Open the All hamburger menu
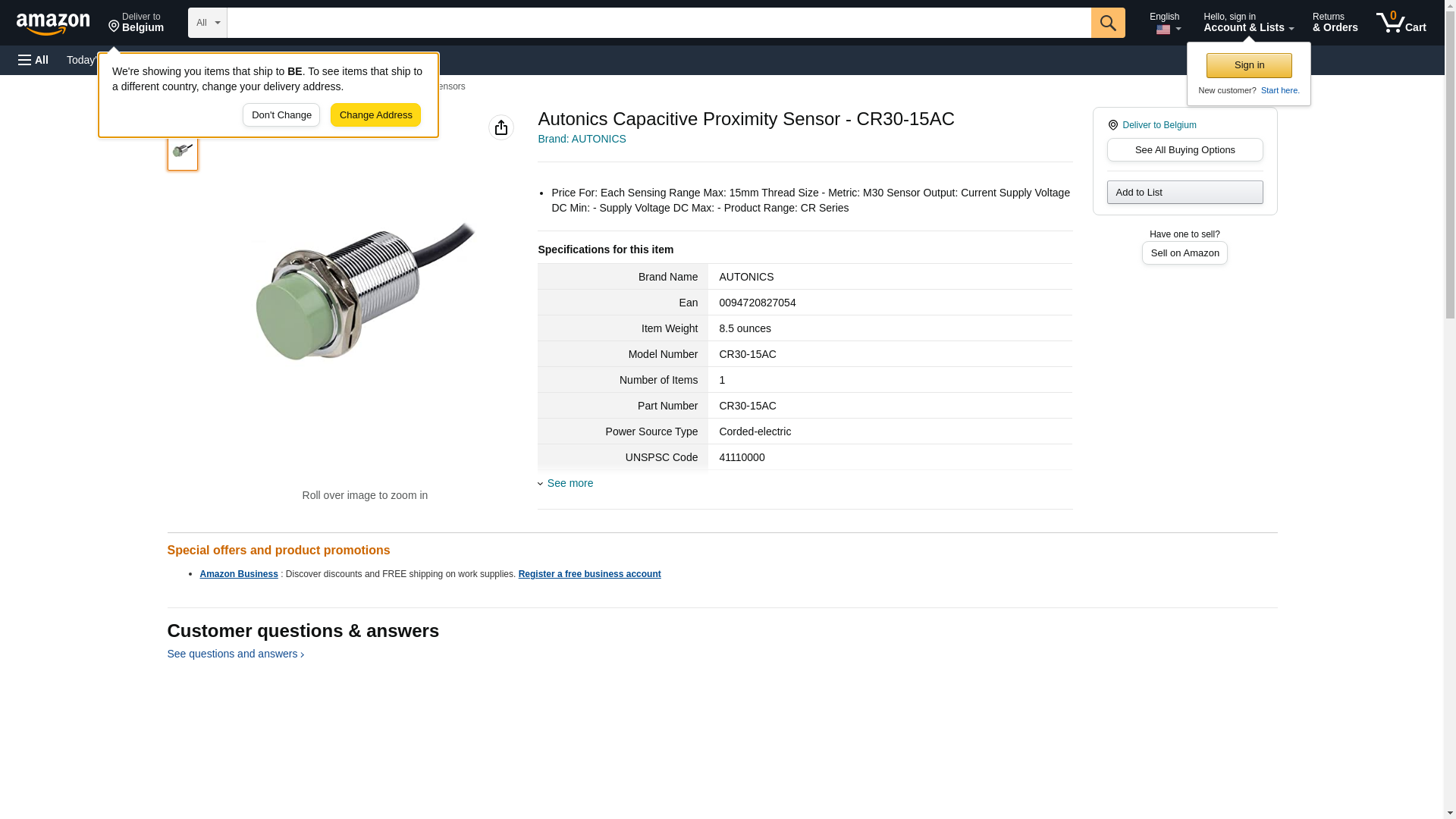Image resolution: width=1456 pixels, height=819 pixels. coord(33,60)
